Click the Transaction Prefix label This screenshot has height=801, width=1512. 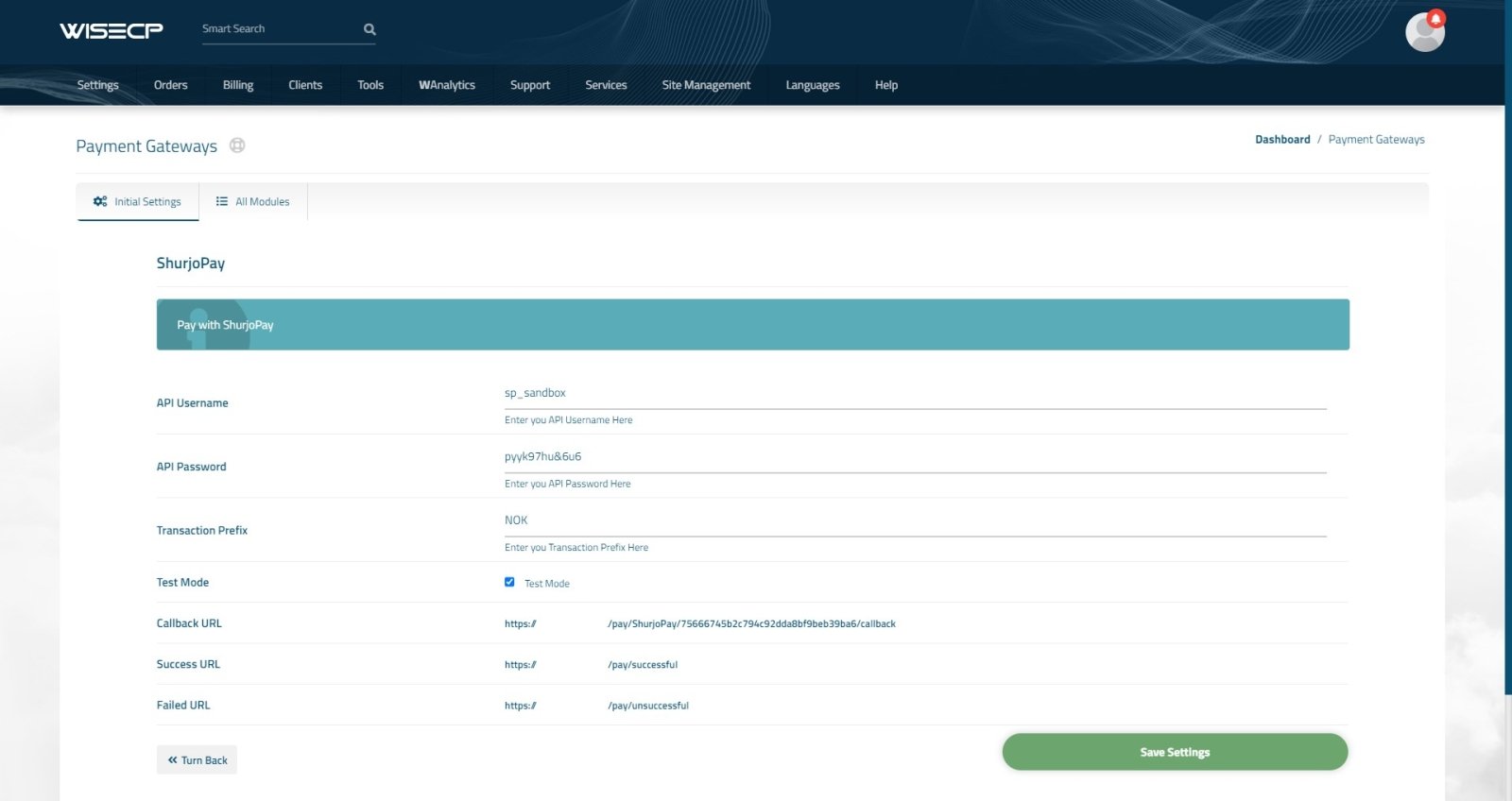[202, 531]
